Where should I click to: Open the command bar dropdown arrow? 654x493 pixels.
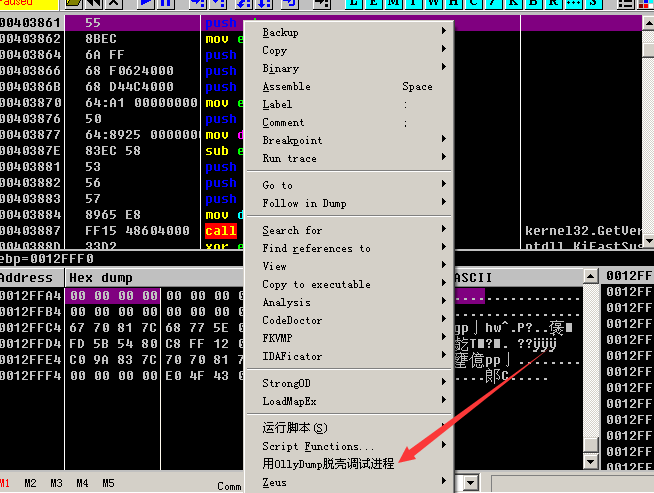click(x=470, y=483)
